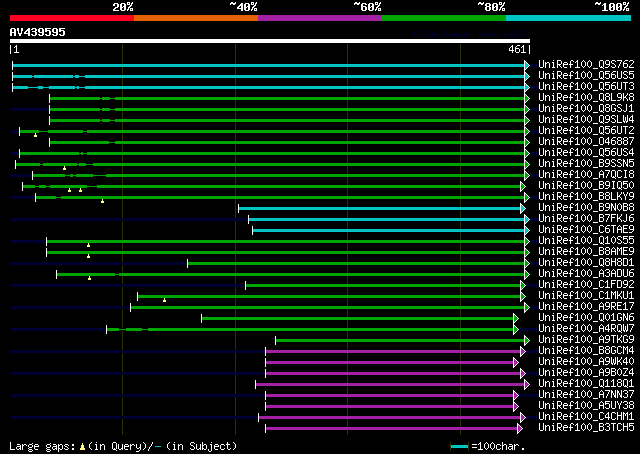Click the arrowhead ending the Q9S762 alignment

[x=527, y=65]
